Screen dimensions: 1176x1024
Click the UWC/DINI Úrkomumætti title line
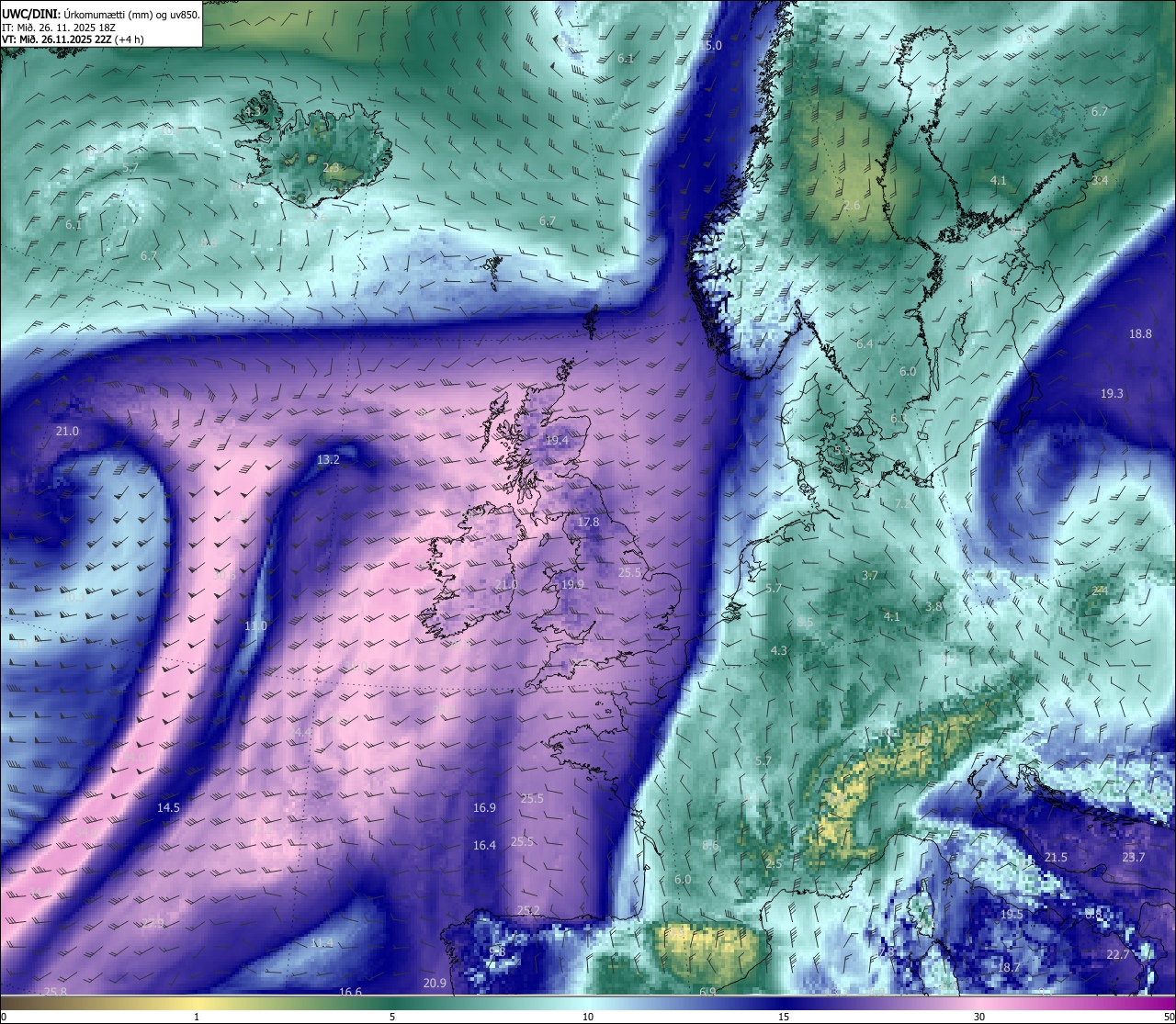coord(100,15)
